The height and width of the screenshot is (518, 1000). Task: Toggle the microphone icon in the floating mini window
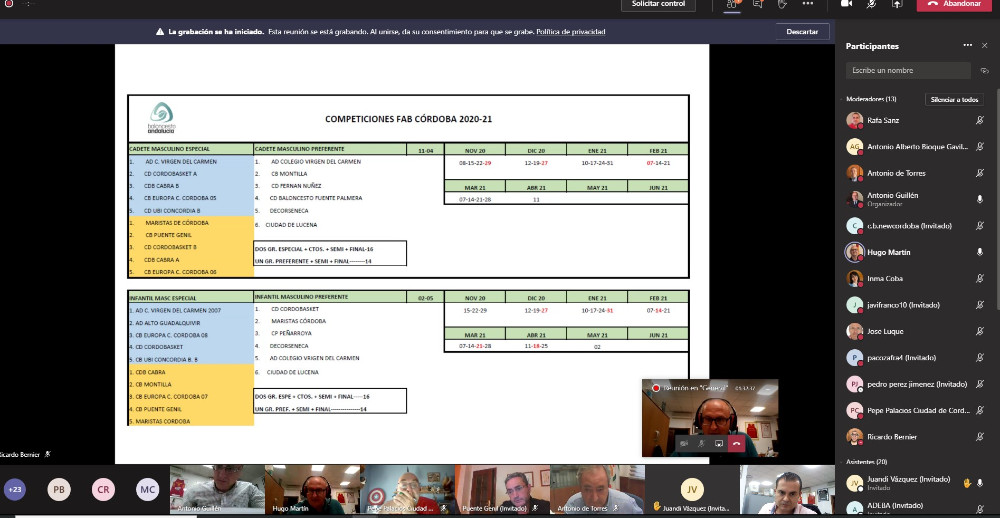(702, 443)
